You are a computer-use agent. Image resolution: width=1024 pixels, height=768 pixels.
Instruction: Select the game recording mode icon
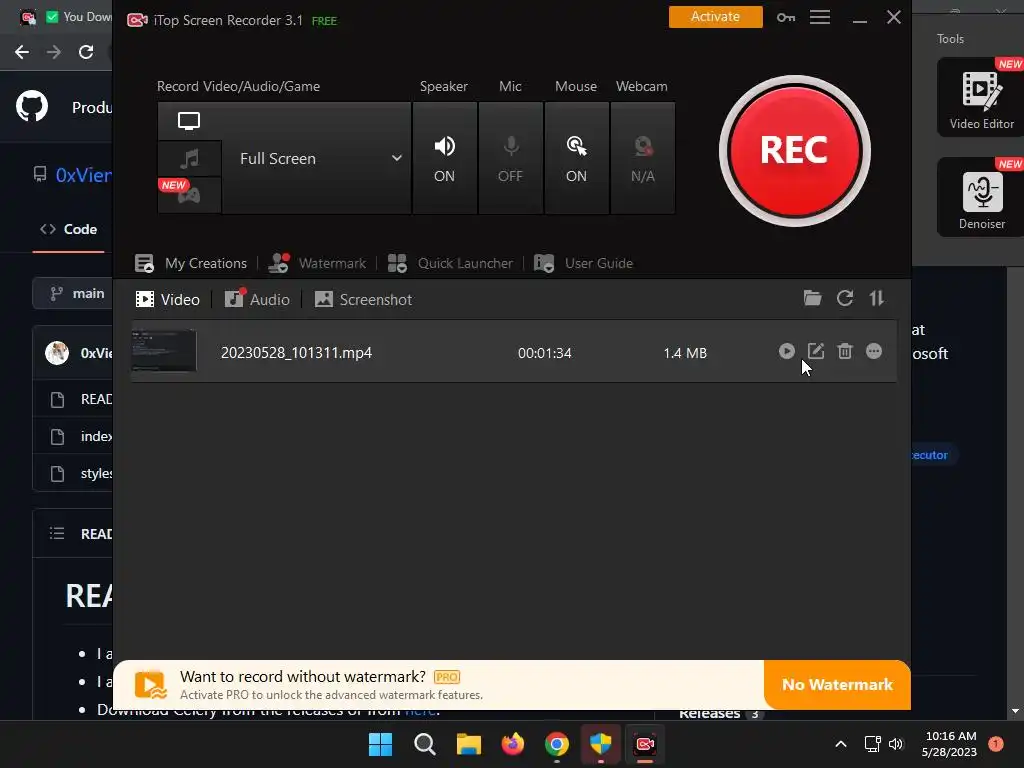(189, 195)
